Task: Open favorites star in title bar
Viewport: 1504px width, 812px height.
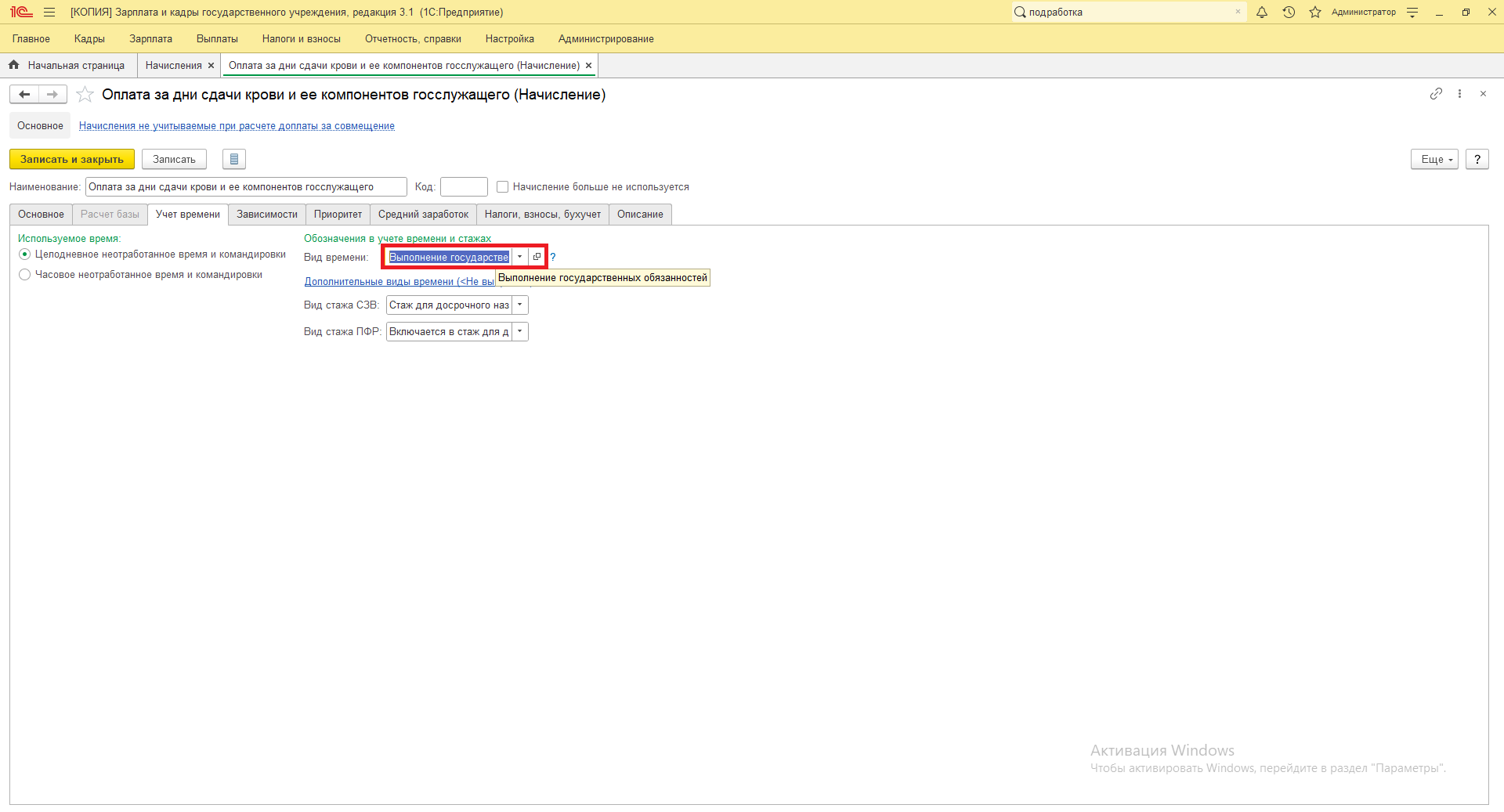Action: click(x=1315, y=12)
